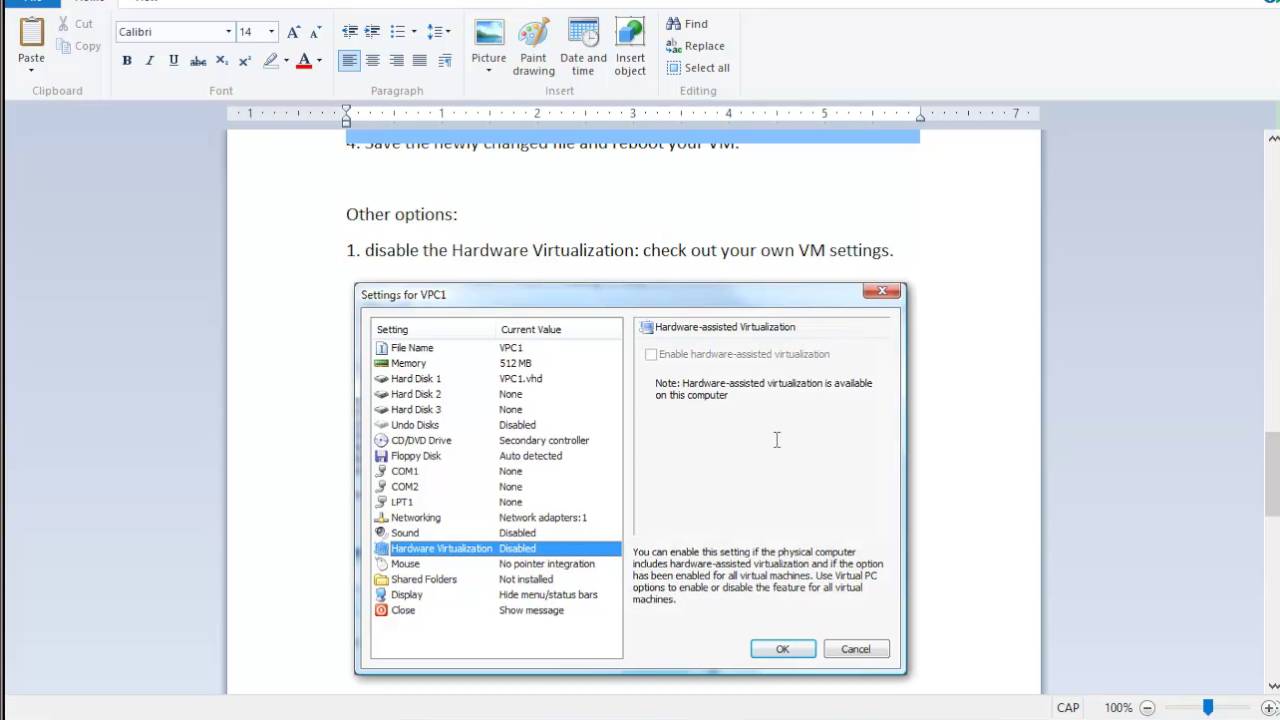1280x720 pixels.
Task: Apply subscript formatting
Action: click(x=222, y=61)
